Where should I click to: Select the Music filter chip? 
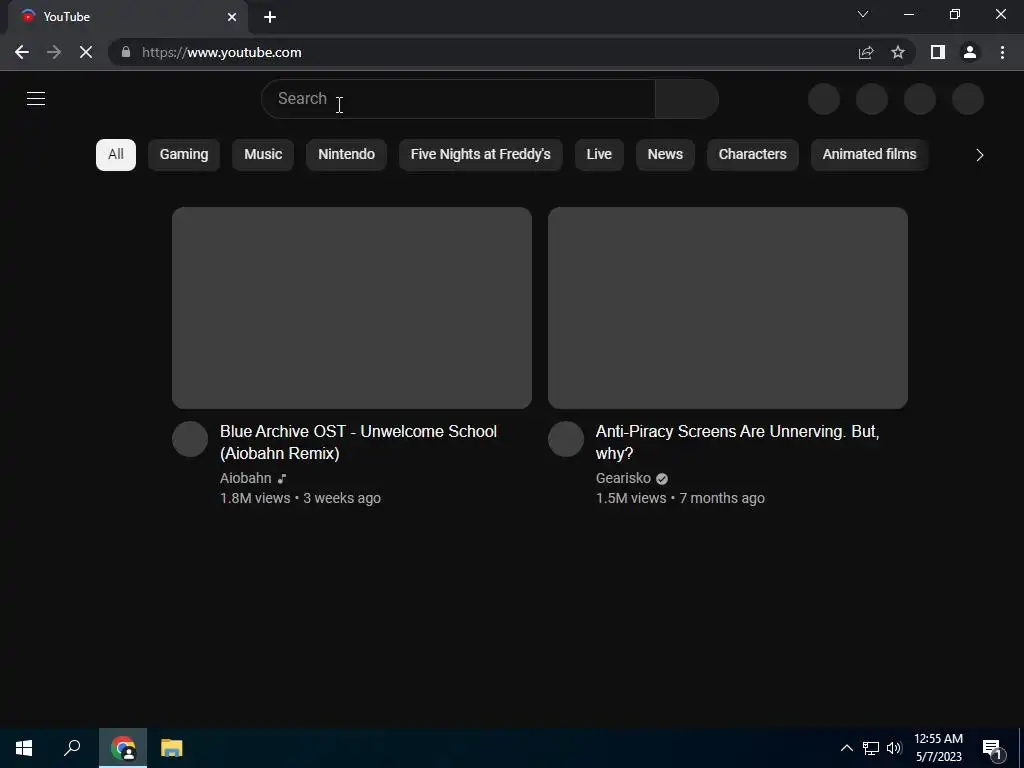click(263, 155)
